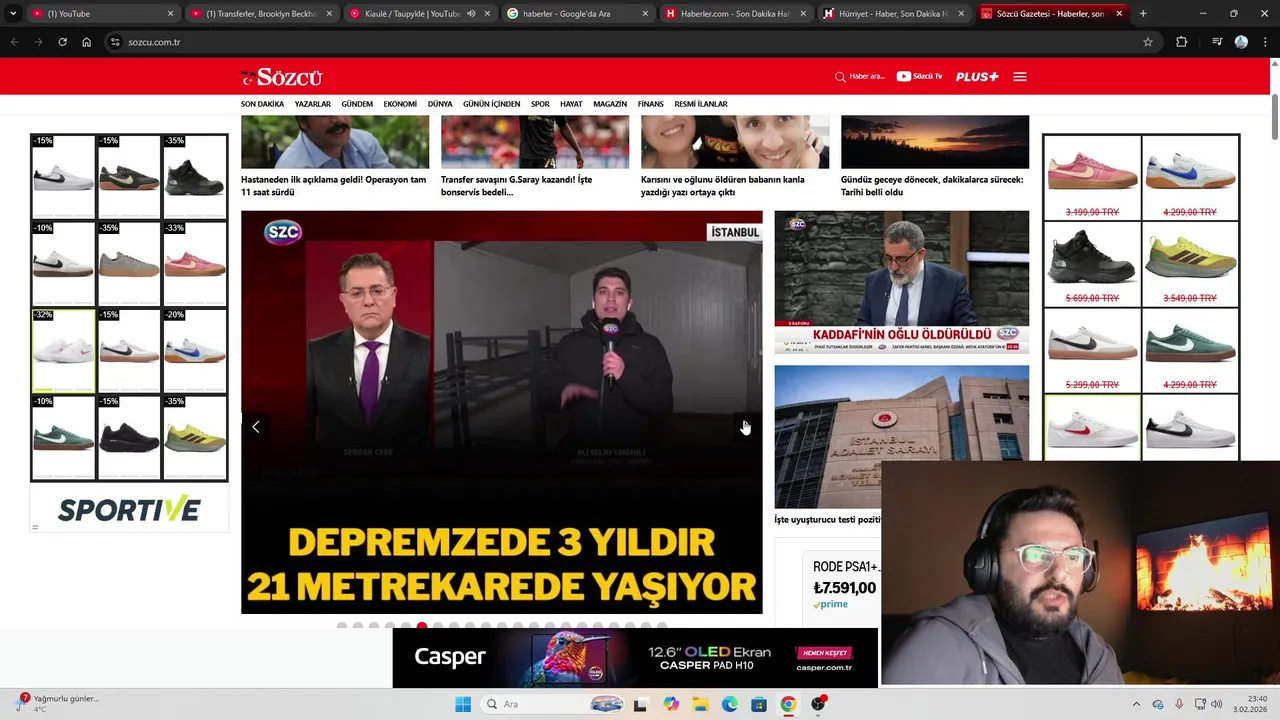Select the highlighted -32% white sneaker
1280x720 pixels.
coord(63,350)
